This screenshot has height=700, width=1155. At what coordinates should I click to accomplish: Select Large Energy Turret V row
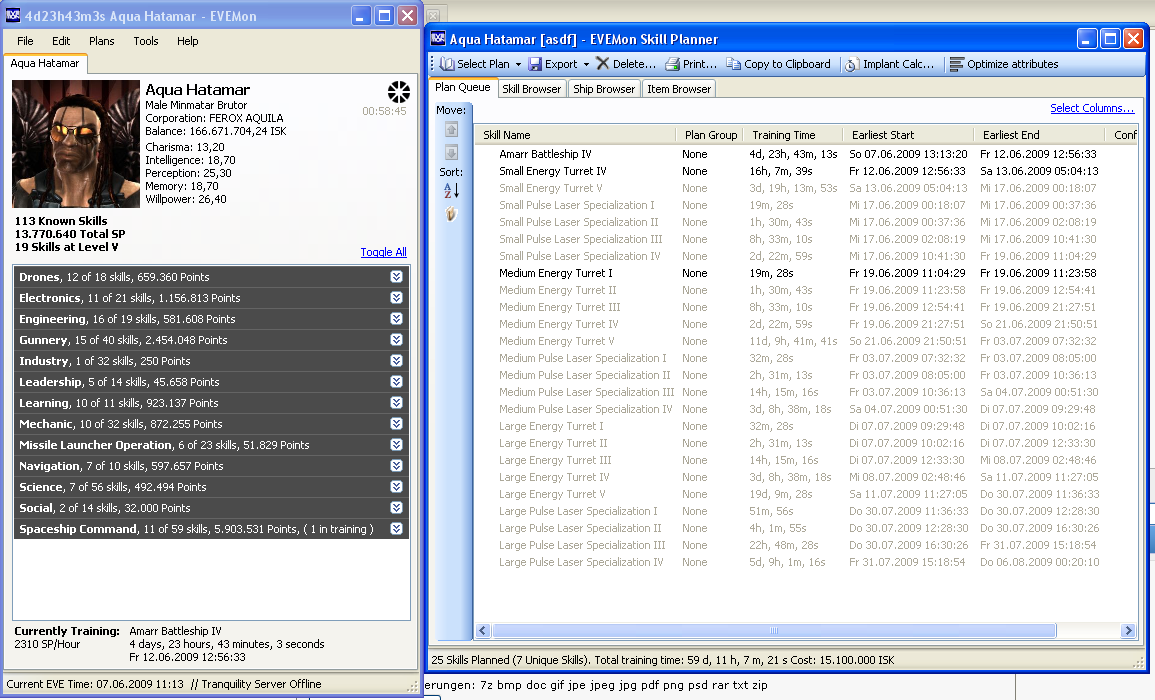tap(806, 494)
